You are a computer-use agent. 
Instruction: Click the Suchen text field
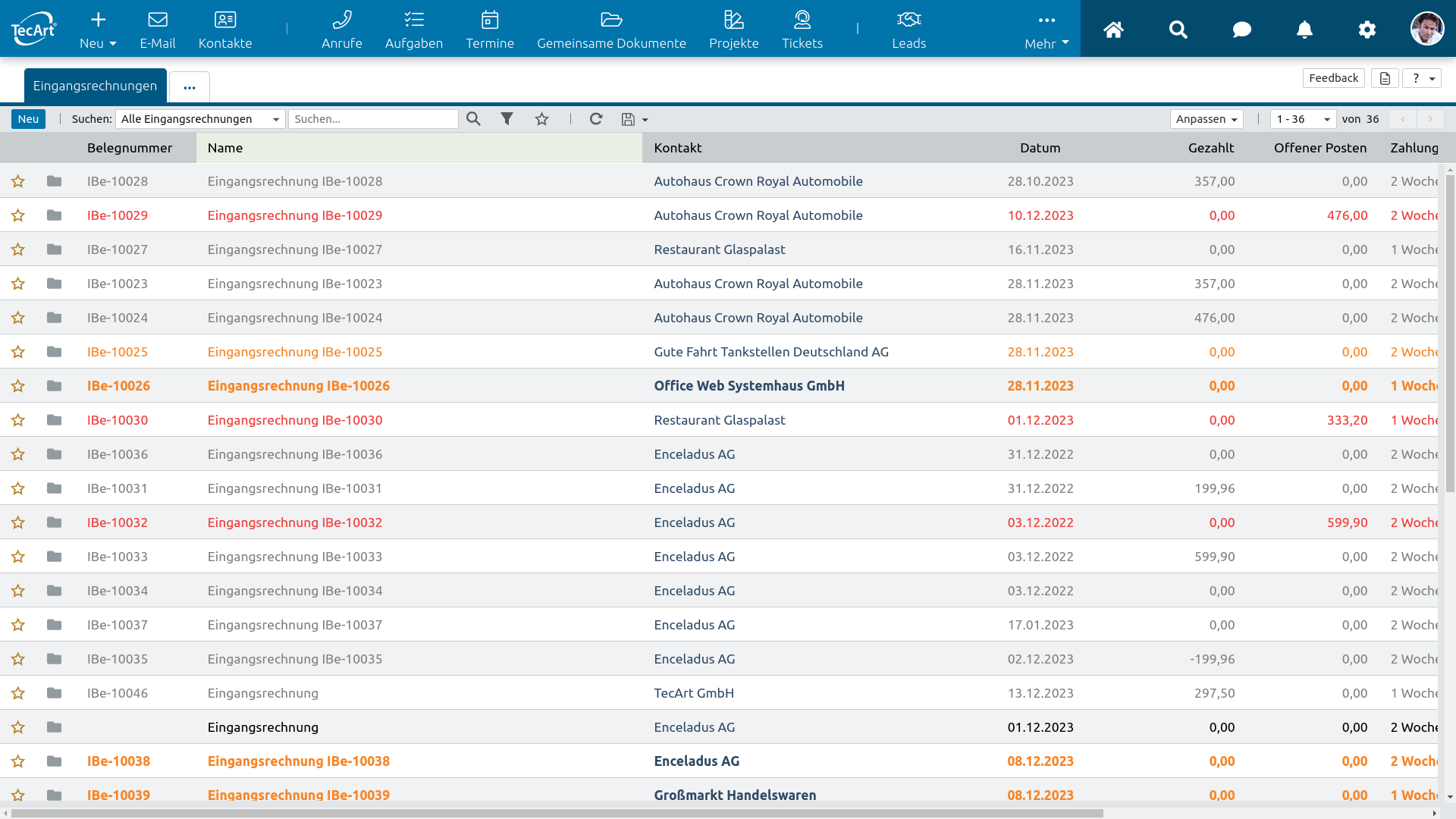(373, 119)
